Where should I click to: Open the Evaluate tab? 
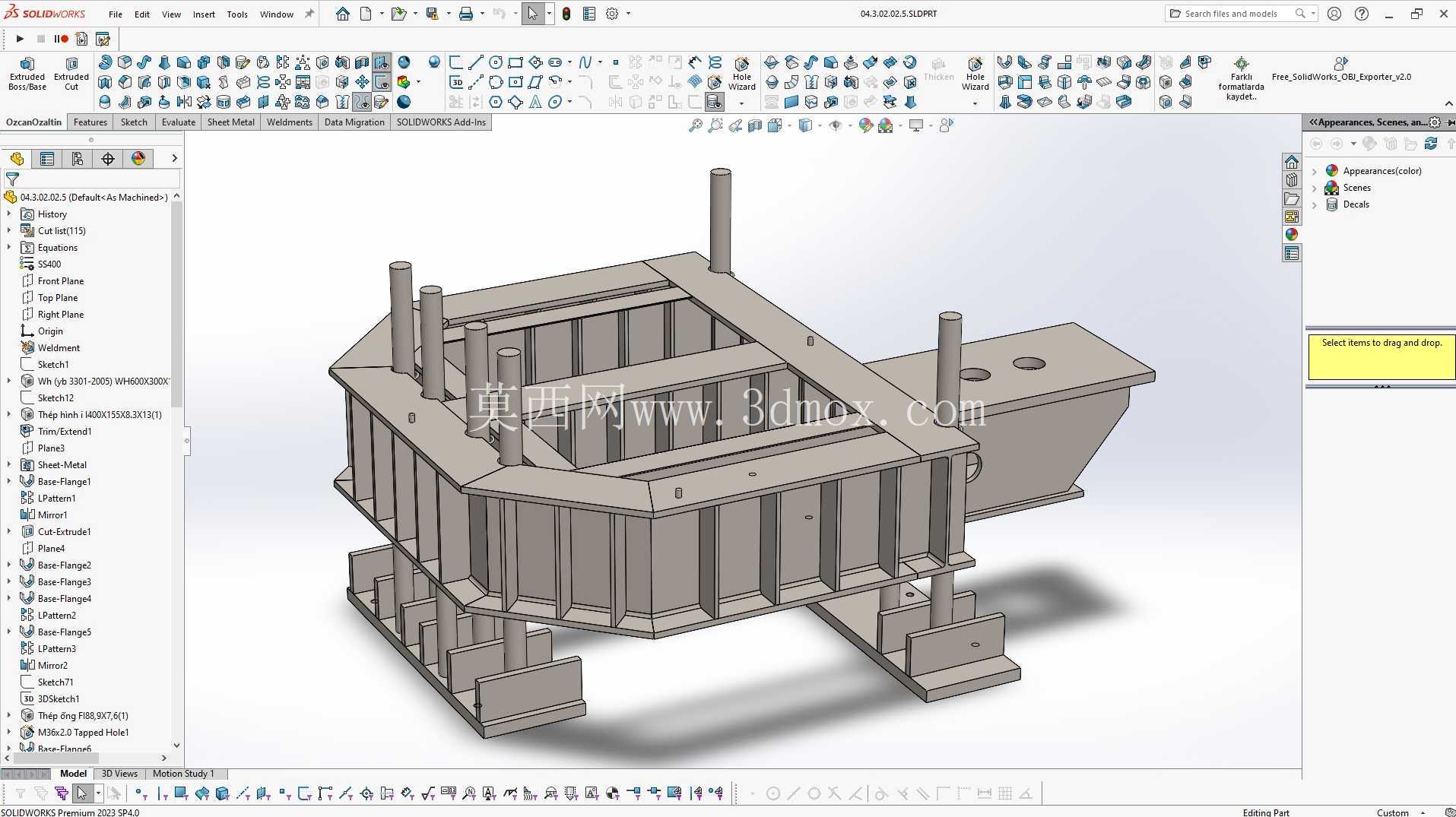pyautogui.click(x=179, y=122)
